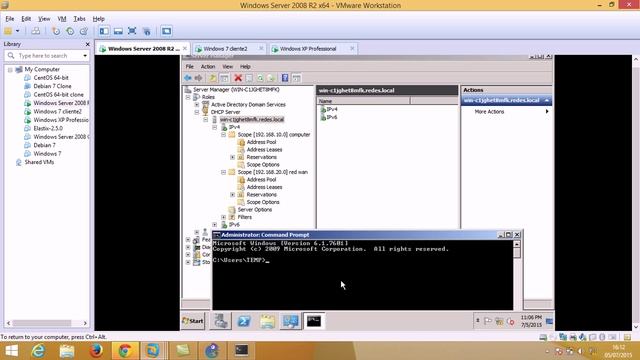This screenshot has height=360, width=640.
Task: Toggle VMware library sidebar view icon
Action: point(104,31)
